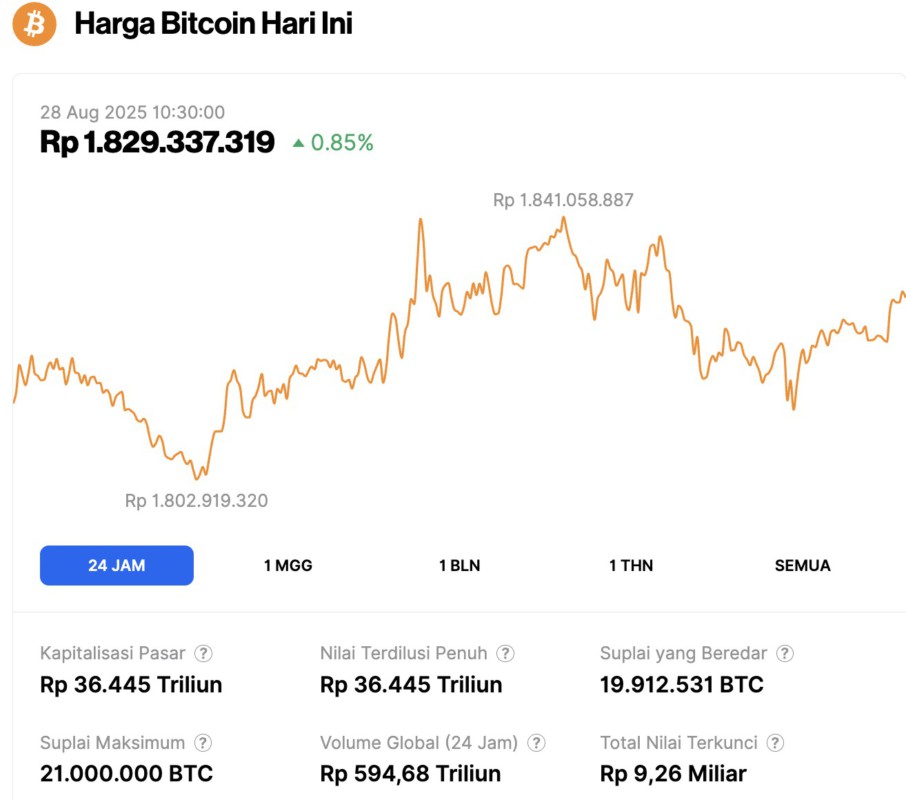Click the peak price label Rp 1.841.058.887

pyautogui.click(x=562, y=199)
